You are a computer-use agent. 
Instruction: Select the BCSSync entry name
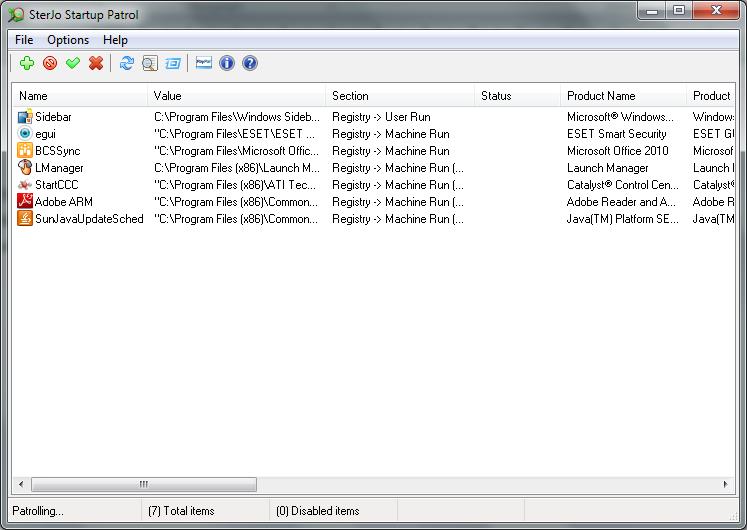click(x=58, y=151)
